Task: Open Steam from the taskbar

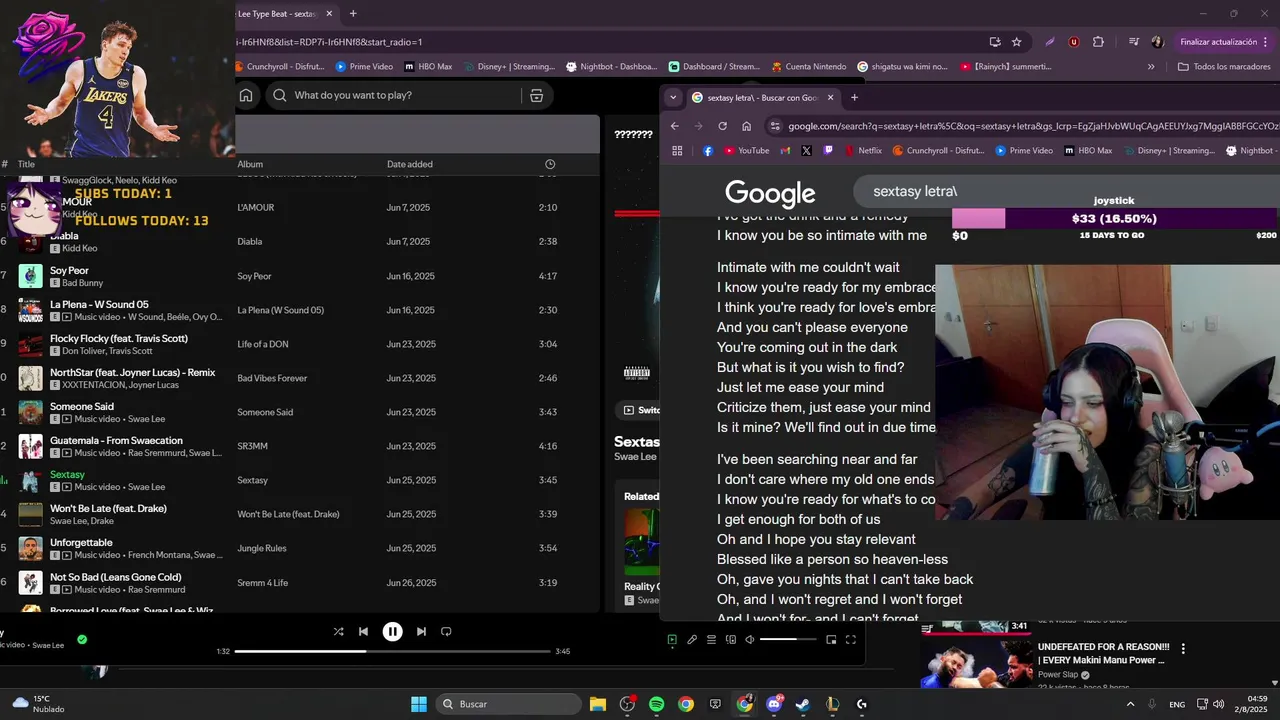Action: 803,704
